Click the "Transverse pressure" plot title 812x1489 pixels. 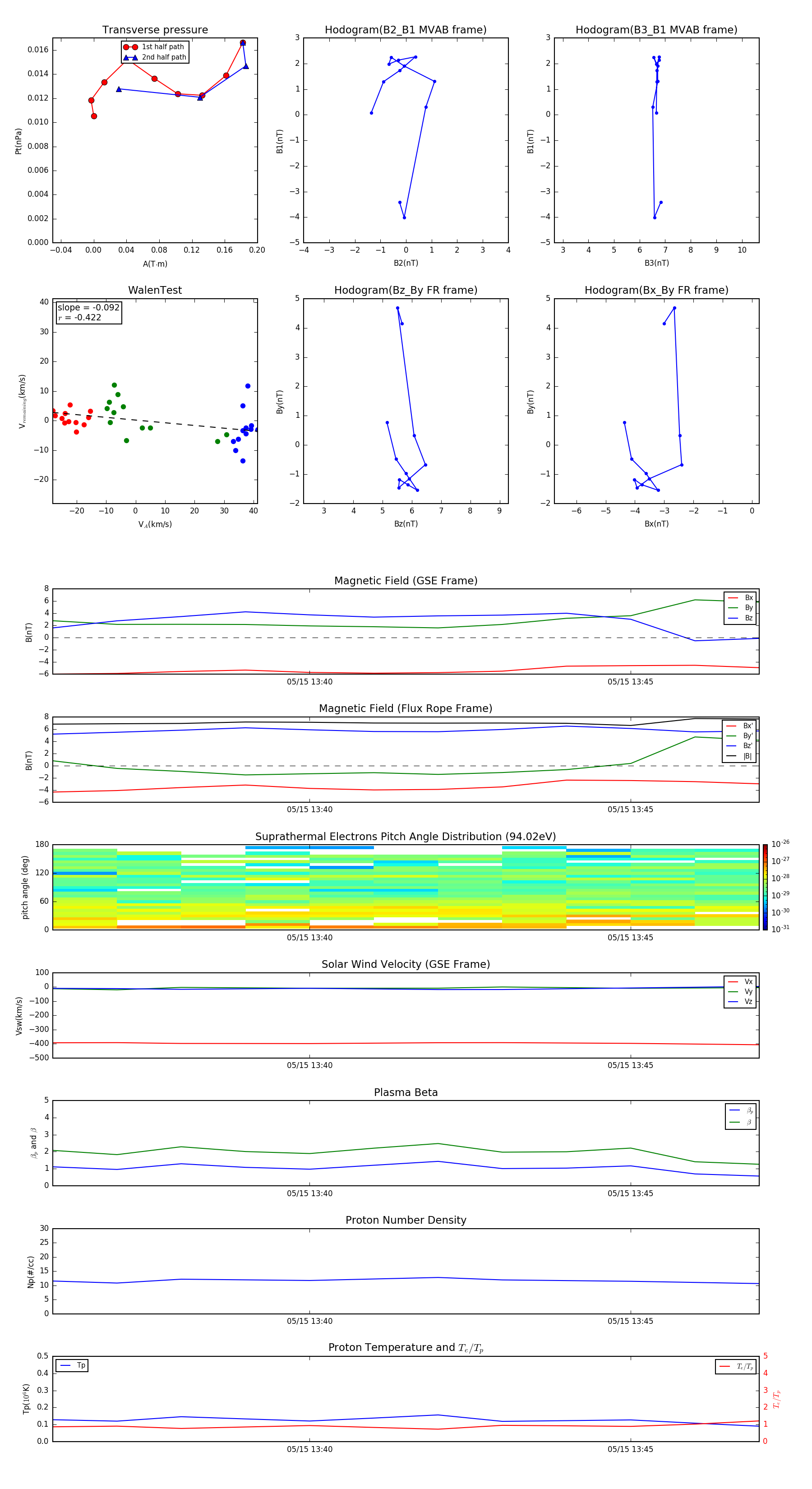155,30
